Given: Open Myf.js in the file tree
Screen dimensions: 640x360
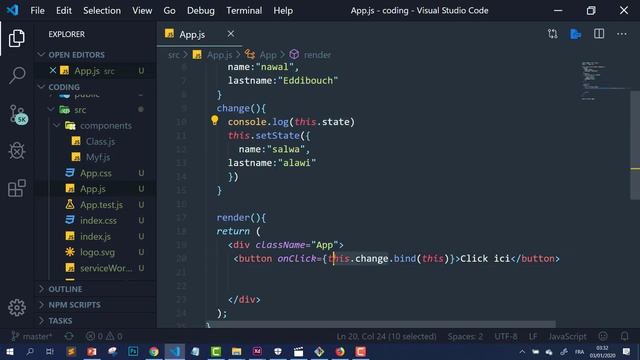Looking at the screenshot, I should click(98, 157).
